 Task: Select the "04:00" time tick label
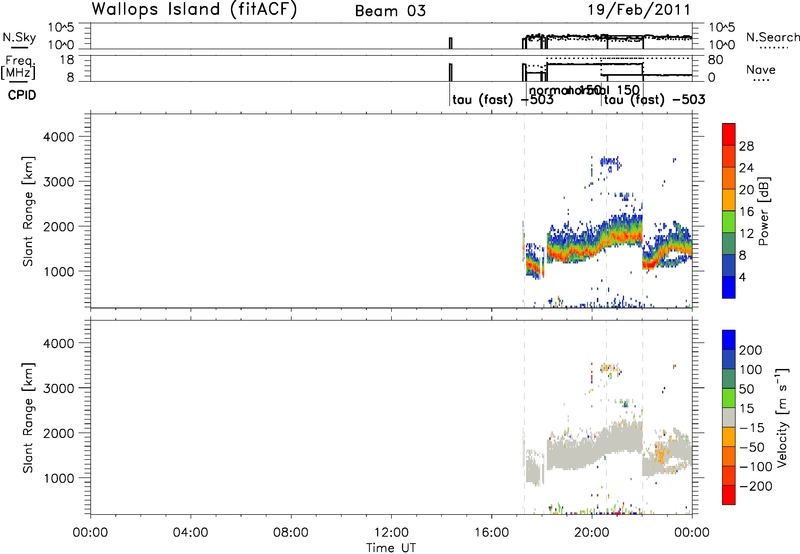pyautogui.click(x=190, y=533)
